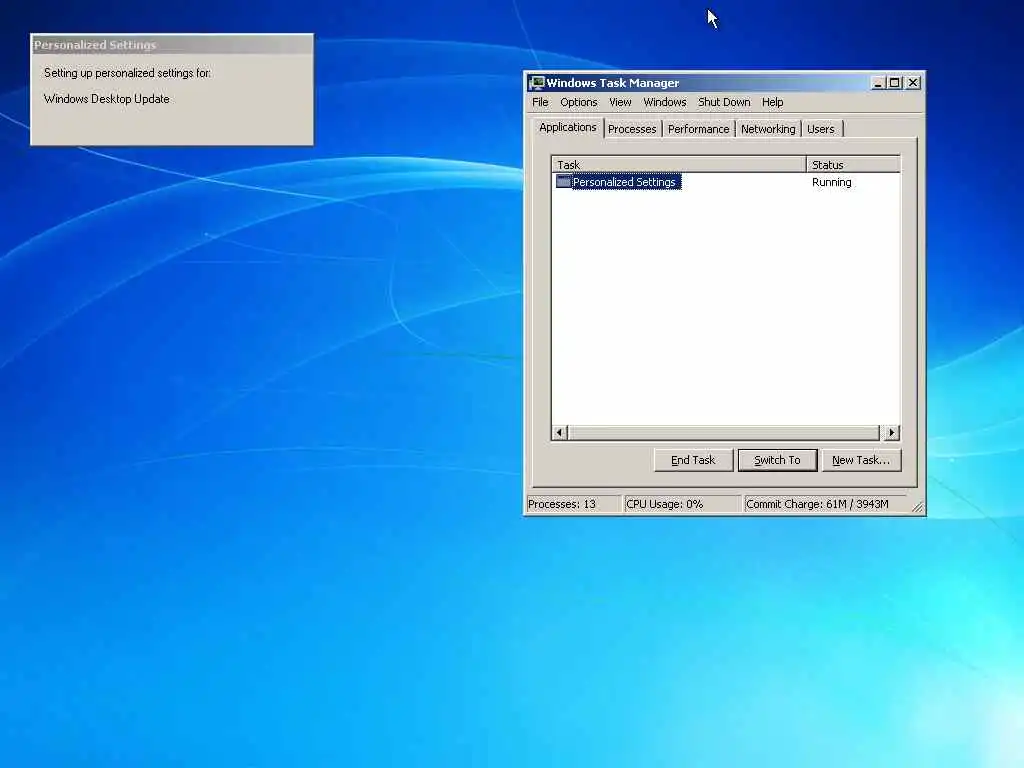
Task: Click the New Task... button
Action: click(x=861, y=460)
